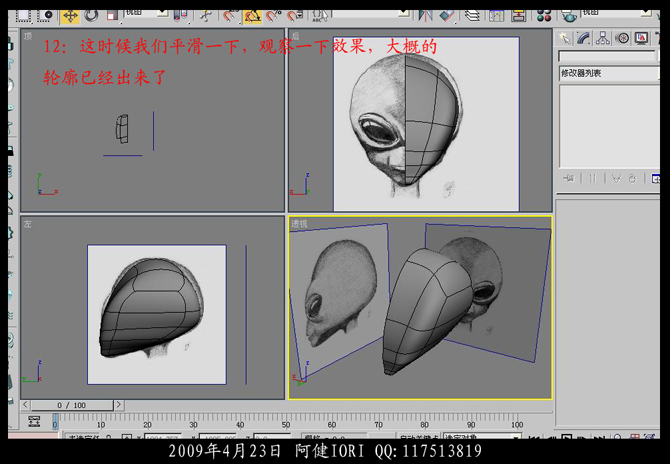Viewport: 670px width, 464px height.
Task: Click the Mirror tool icon
Action: [426, 16]
